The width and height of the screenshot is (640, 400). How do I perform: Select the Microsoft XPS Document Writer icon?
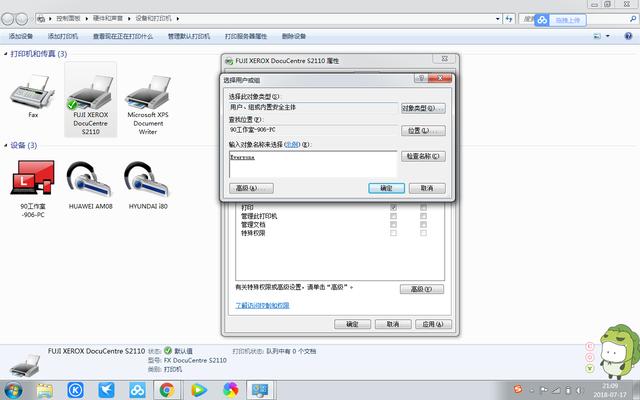[x=148, y=92]
